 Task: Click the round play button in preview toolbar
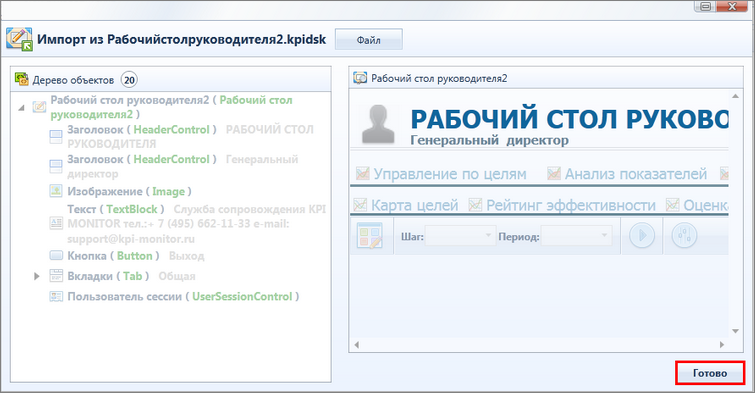click(x=642, y=236)
